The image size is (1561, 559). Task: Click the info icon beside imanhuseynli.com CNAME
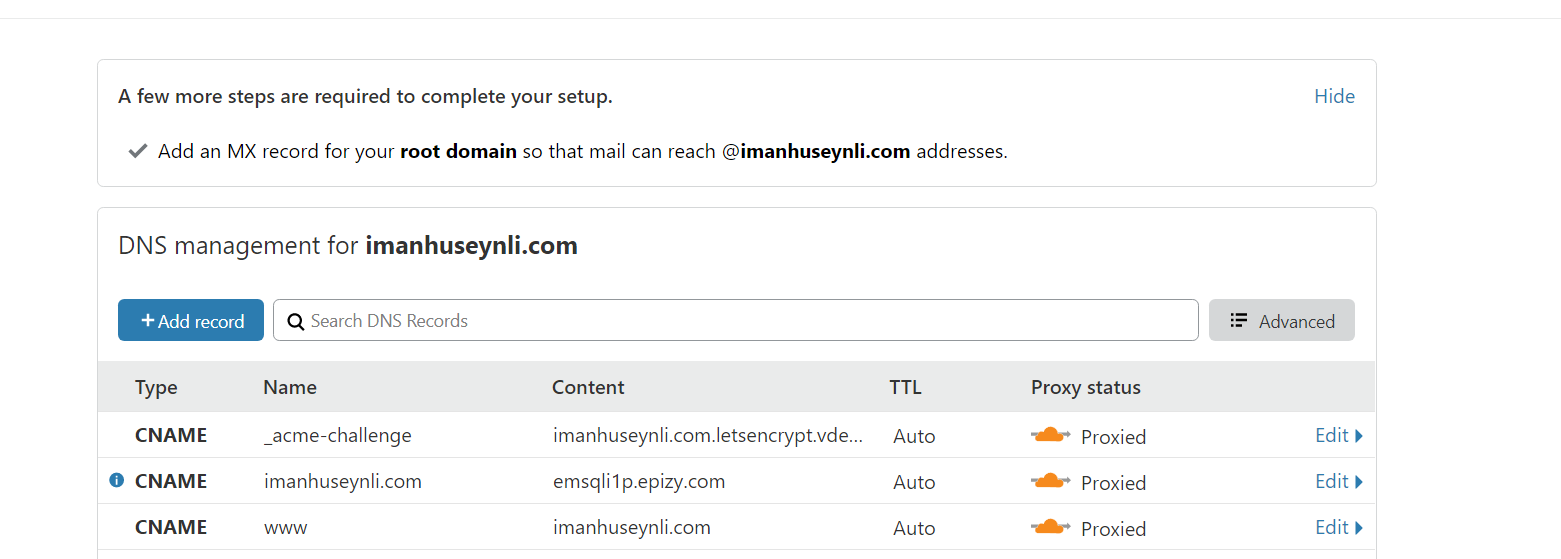[x=116, y=481]
